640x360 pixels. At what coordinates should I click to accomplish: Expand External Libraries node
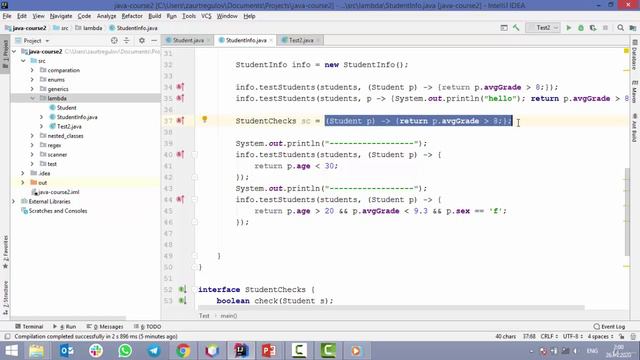[x=13, y=201]
